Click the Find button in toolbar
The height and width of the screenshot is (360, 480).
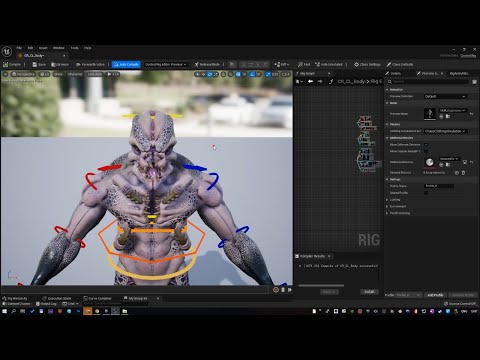pos(304,64)
